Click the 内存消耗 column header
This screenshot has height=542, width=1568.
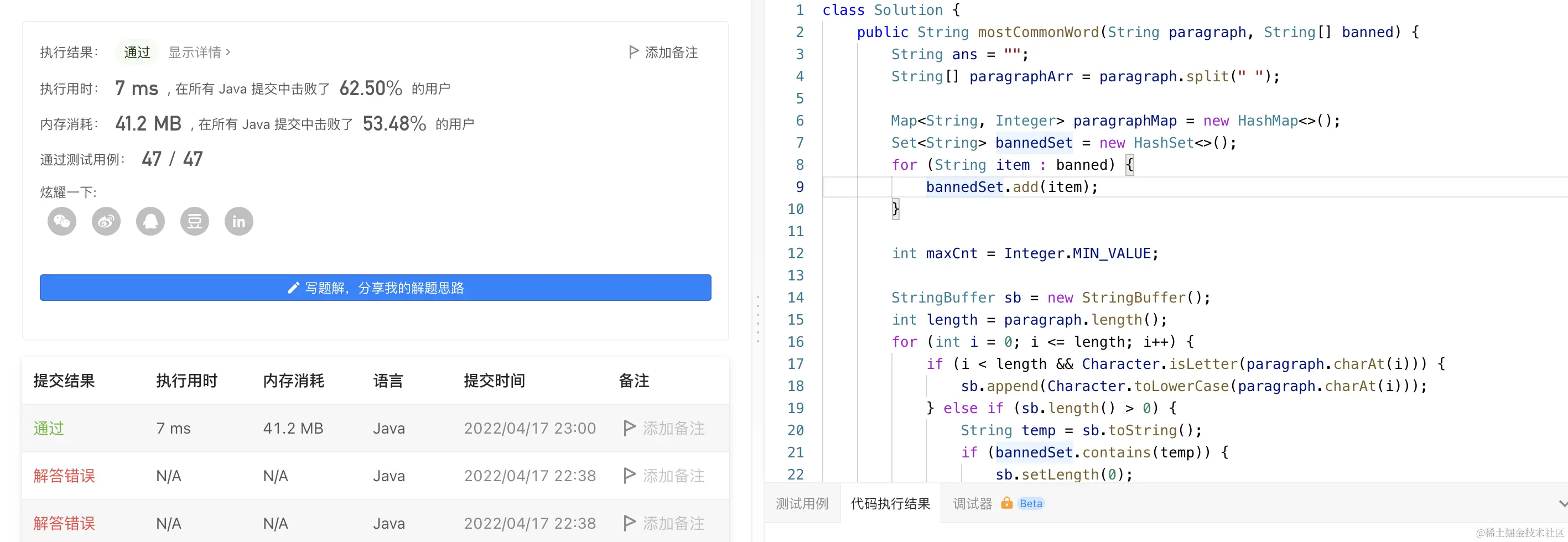[x=293, y=381]
